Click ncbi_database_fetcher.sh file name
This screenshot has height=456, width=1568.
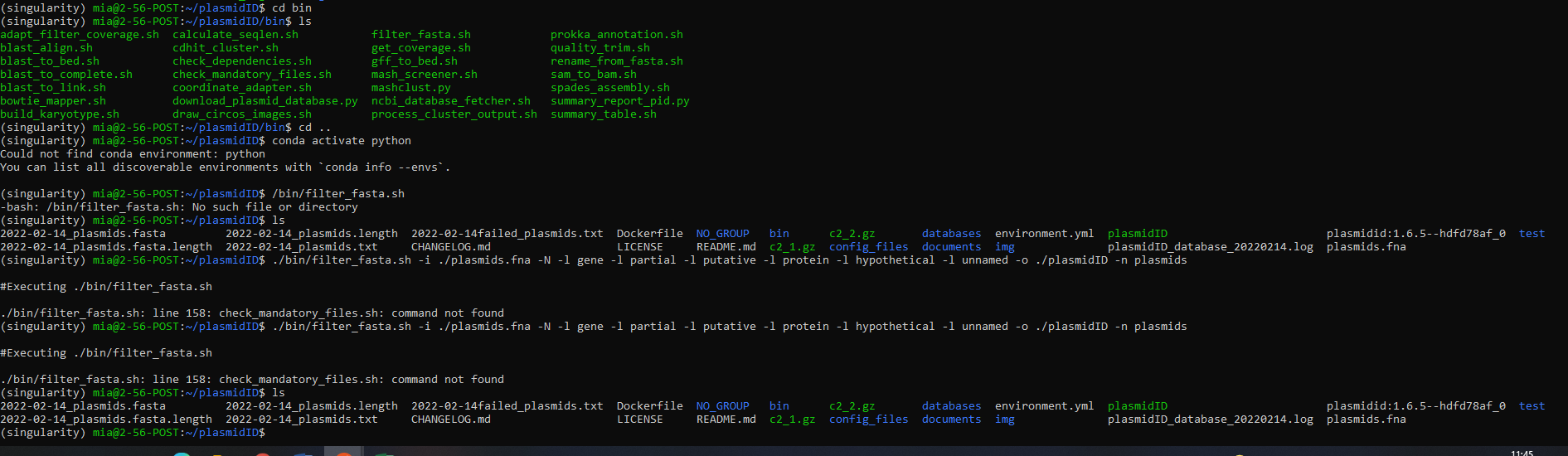point(451,101)
